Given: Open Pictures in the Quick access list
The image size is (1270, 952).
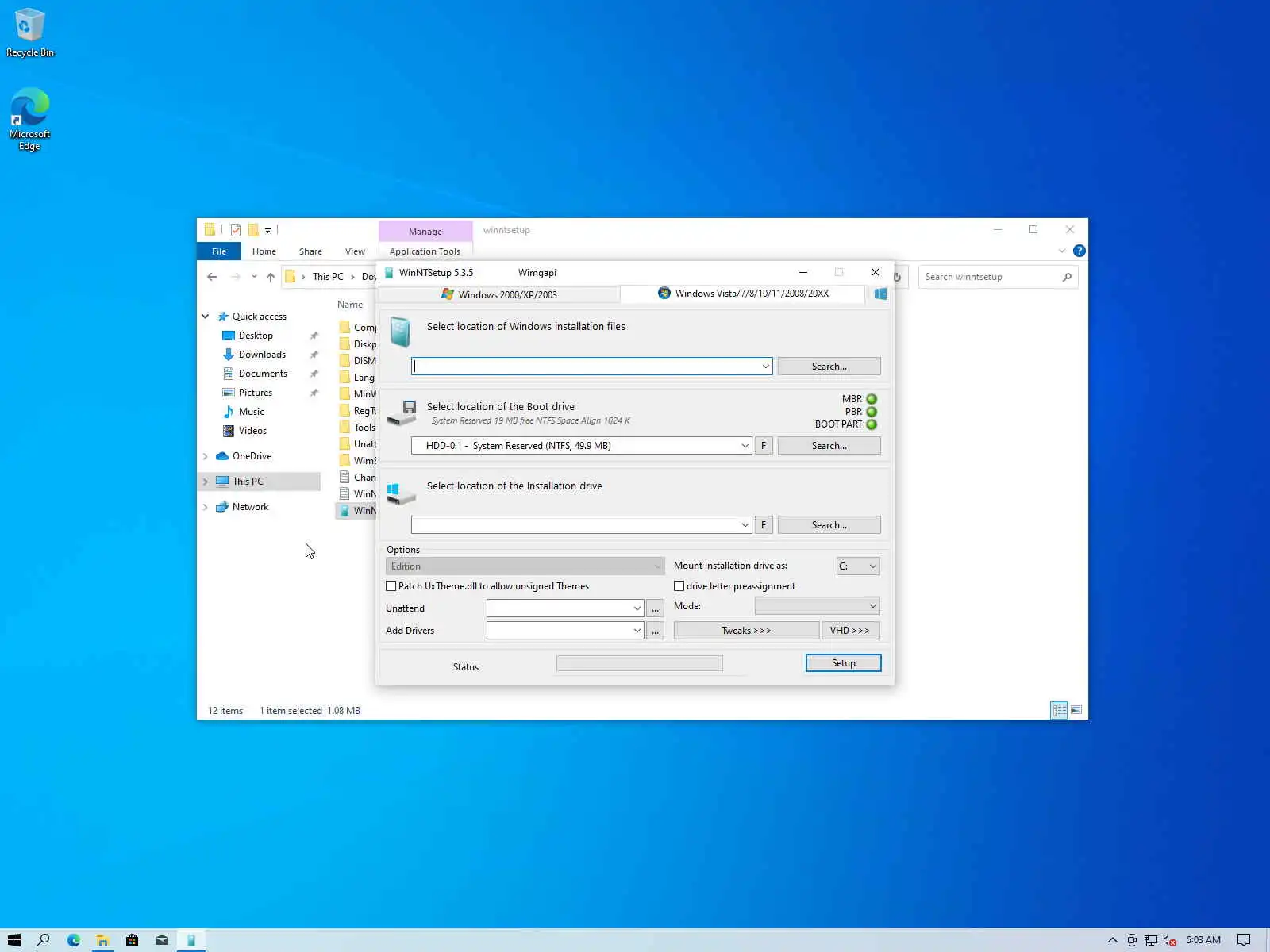Looking at the screenshot, I should tap(255, 393).
